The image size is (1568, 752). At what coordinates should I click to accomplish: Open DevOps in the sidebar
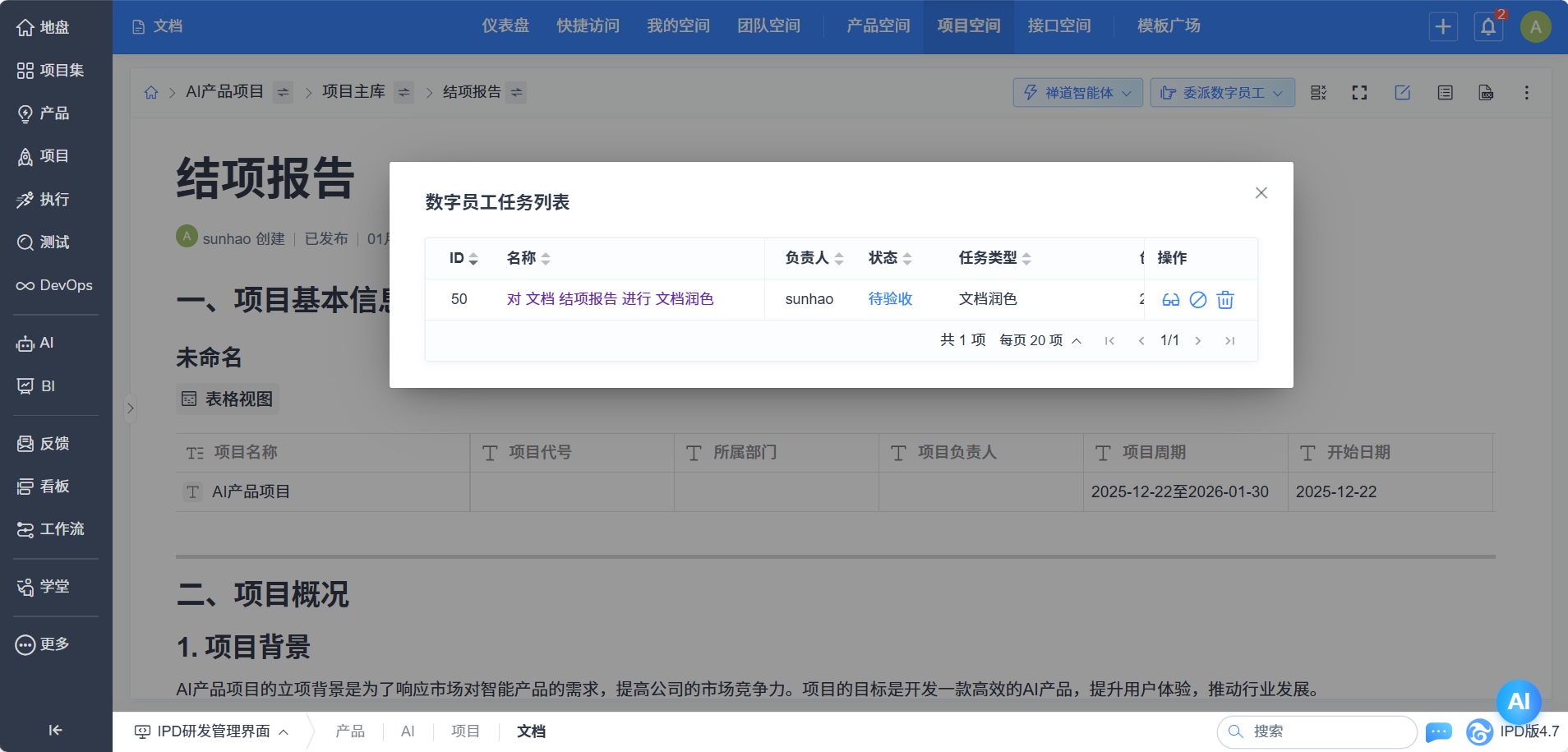55,285
